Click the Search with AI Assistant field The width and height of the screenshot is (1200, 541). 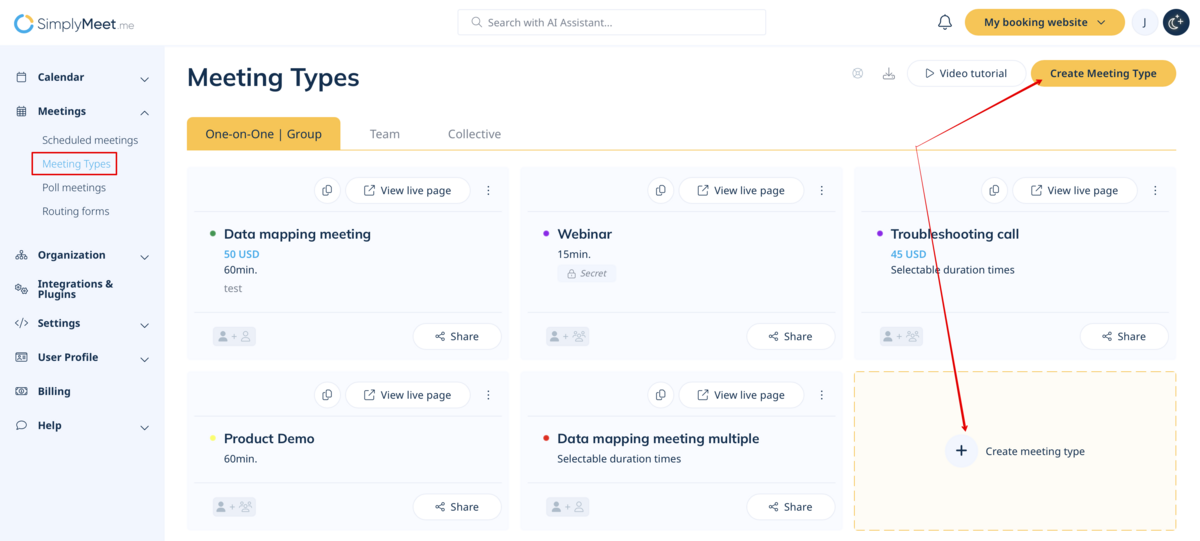click(611, 22)
